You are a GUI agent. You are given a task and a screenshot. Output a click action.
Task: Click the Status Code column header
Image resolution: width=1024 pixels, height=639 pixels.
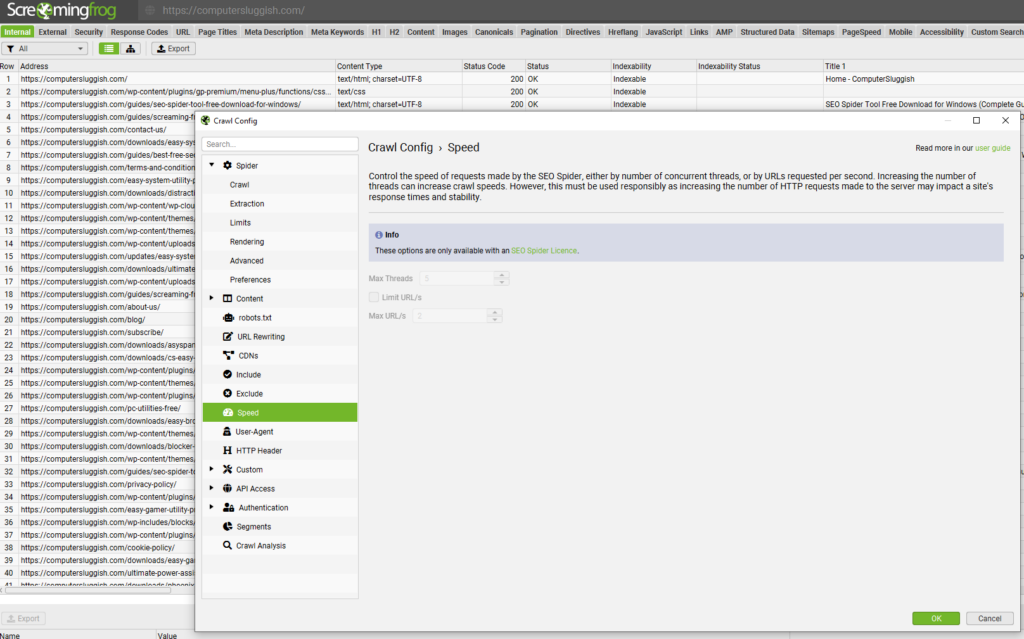coord(493,66)
